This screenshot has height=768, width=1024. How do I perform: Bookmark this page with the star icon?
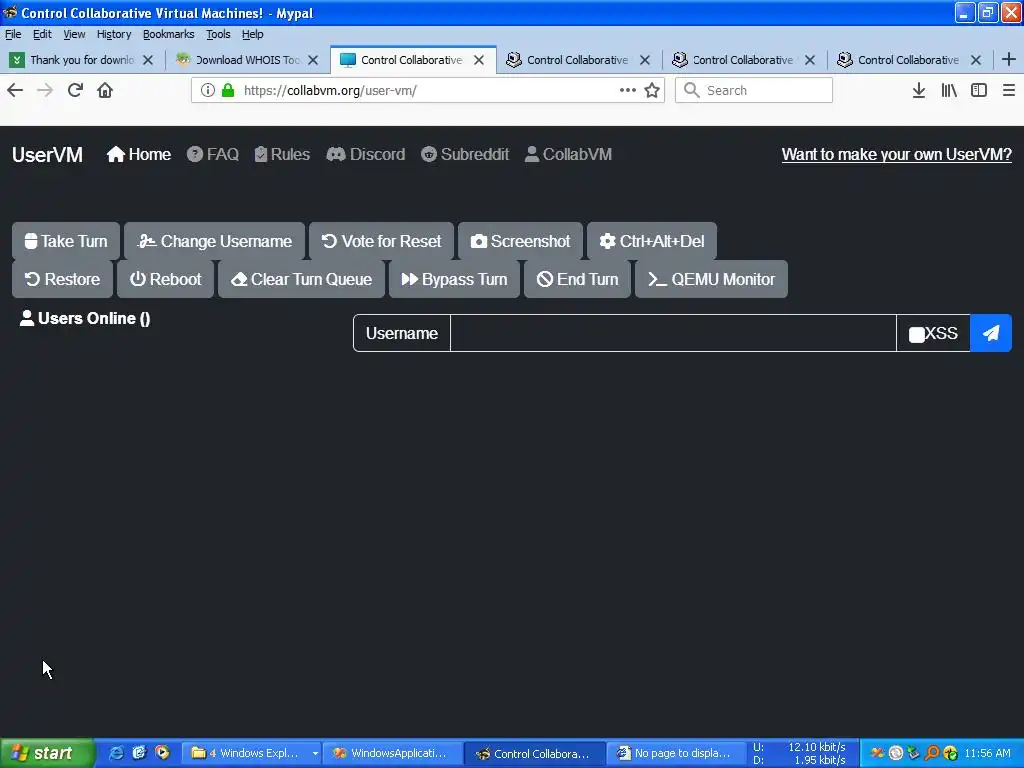(x=652, y=90)
